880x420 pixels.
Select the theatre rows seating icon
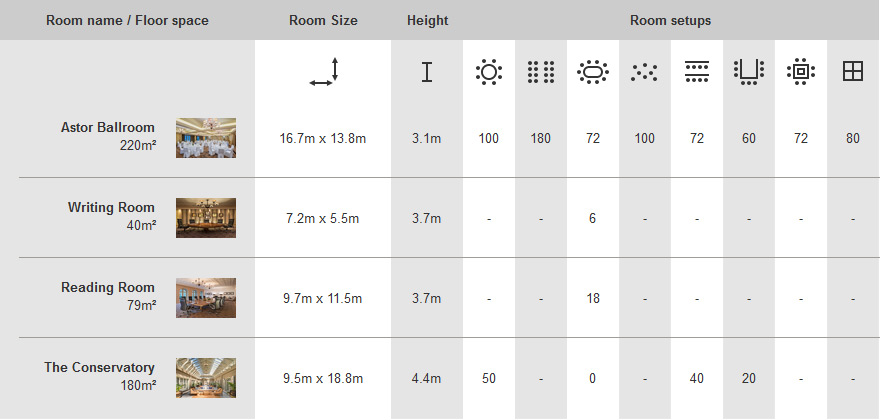(x=541, y=72)
